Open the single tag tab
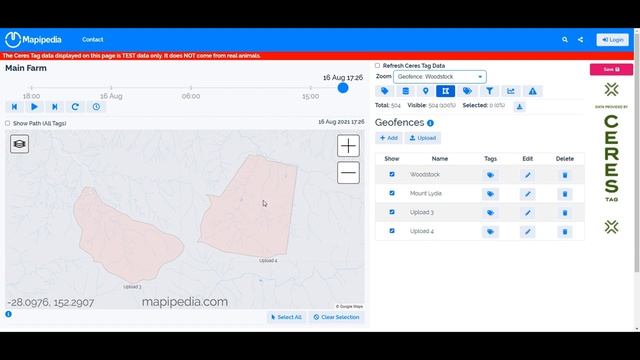 point(384,91)
